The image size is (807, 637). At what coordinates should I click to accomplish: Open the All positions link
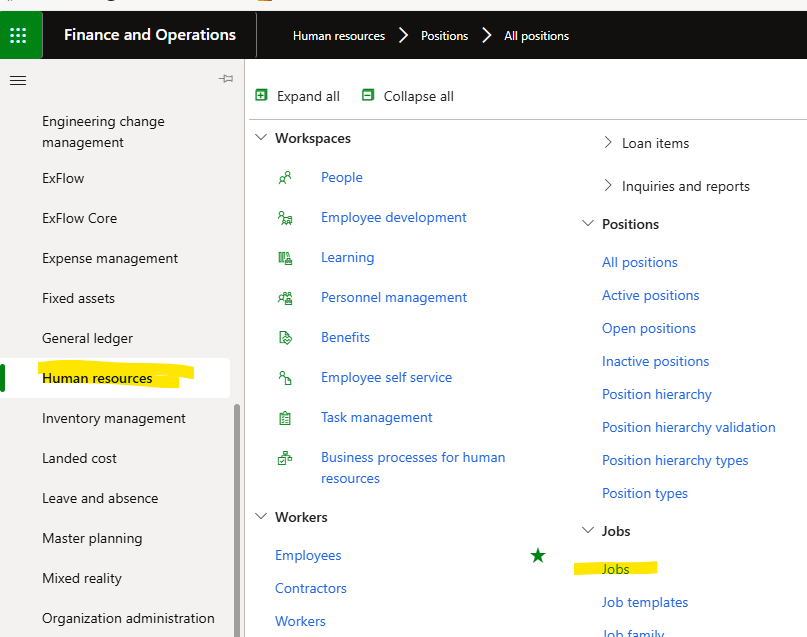click(640, 262)
